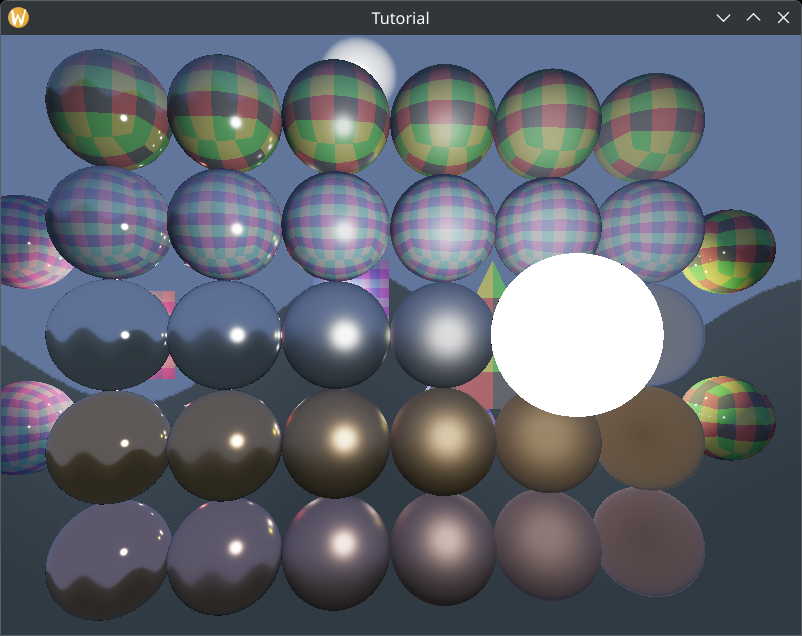
Task: Minimize the Tutorial window
Action: click(x=724, y=18)
